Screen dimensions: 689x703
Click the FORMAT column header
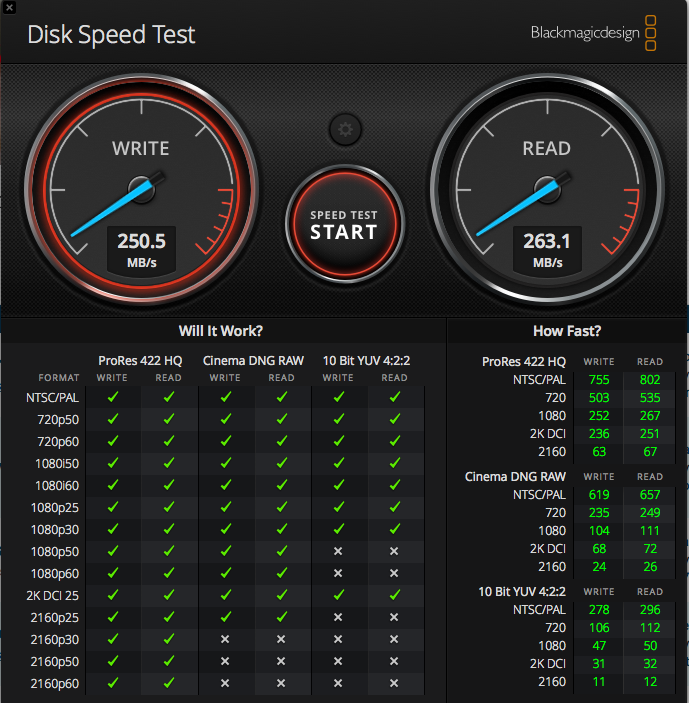point(59,378)
